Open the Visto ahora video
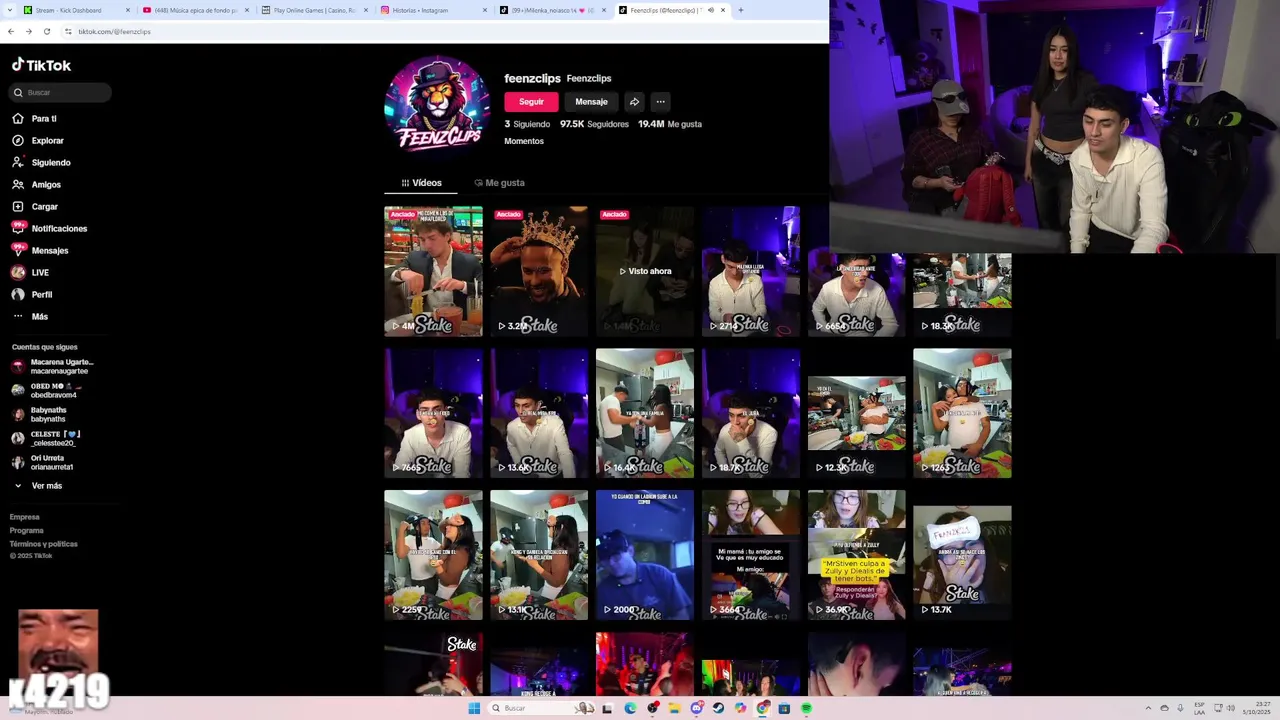The image size is (1280, 720). (645, 271)
